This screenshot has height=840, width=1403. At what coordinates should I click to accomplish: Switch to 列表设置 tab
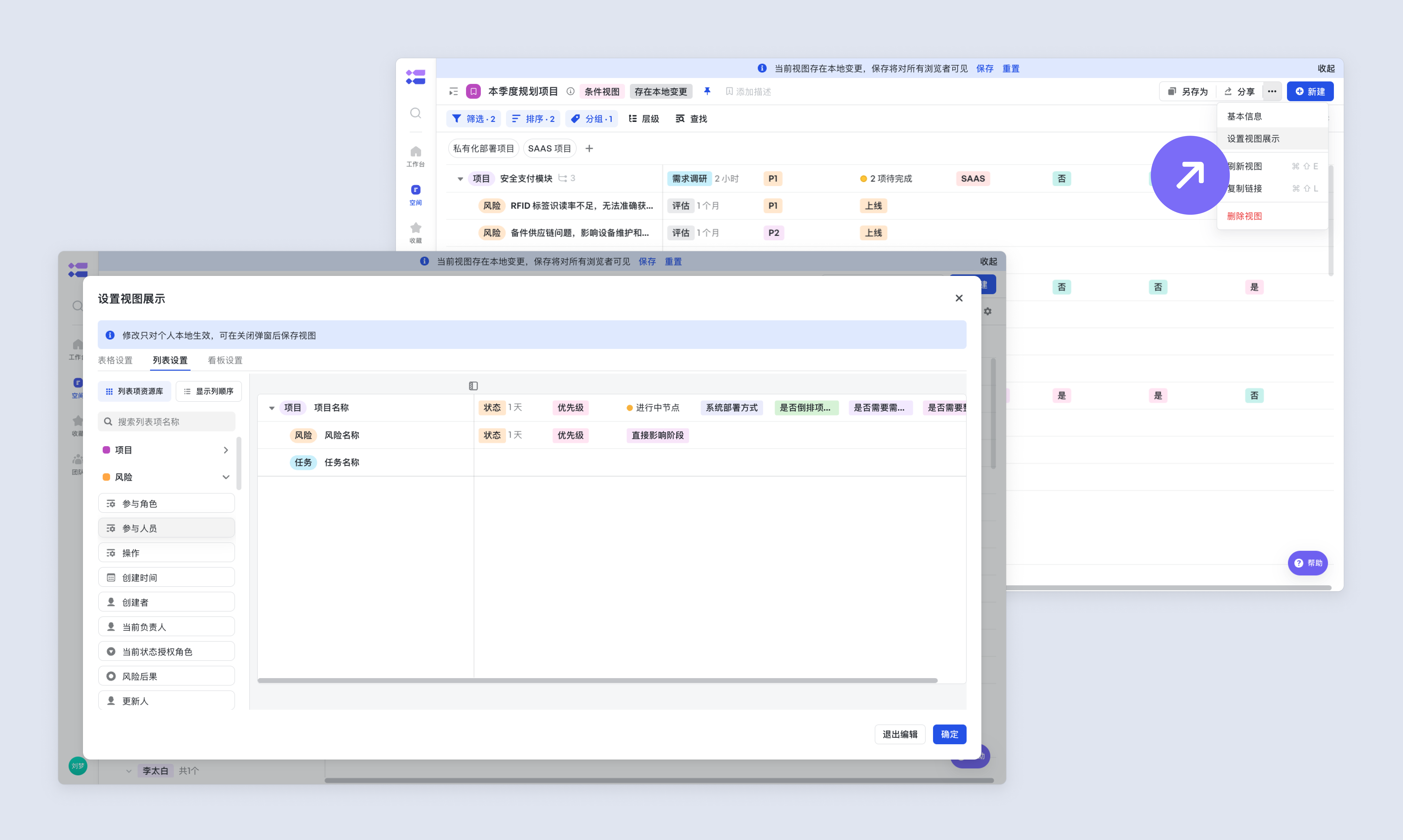170,361
